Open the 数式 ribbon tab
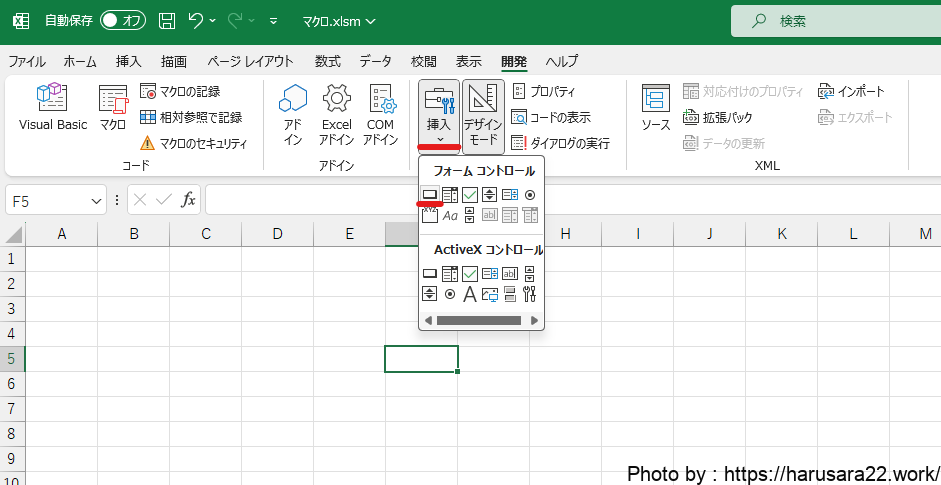Image resolution: width=941 pixels, height=485 pixels. (327, 61)
